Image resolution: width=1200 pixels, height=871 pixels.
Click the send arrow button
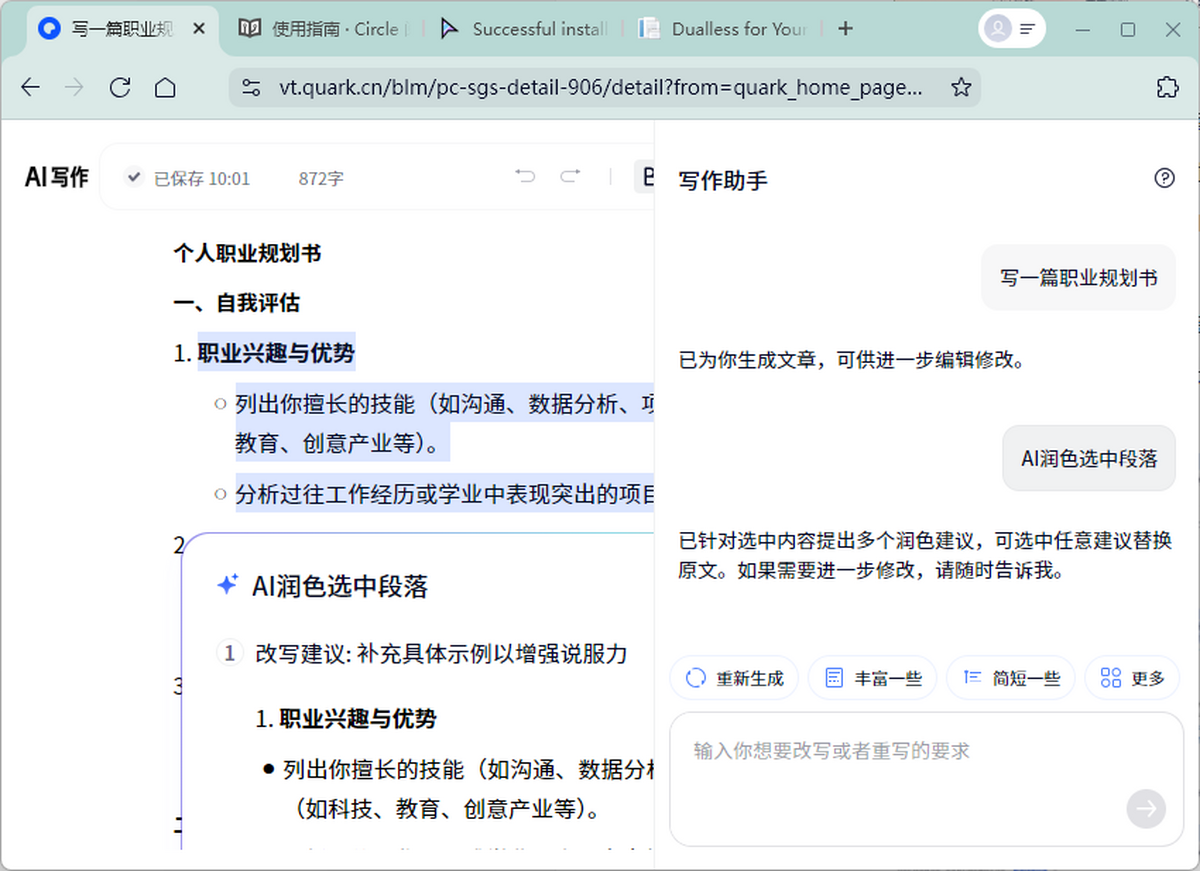coord(1145,808)
